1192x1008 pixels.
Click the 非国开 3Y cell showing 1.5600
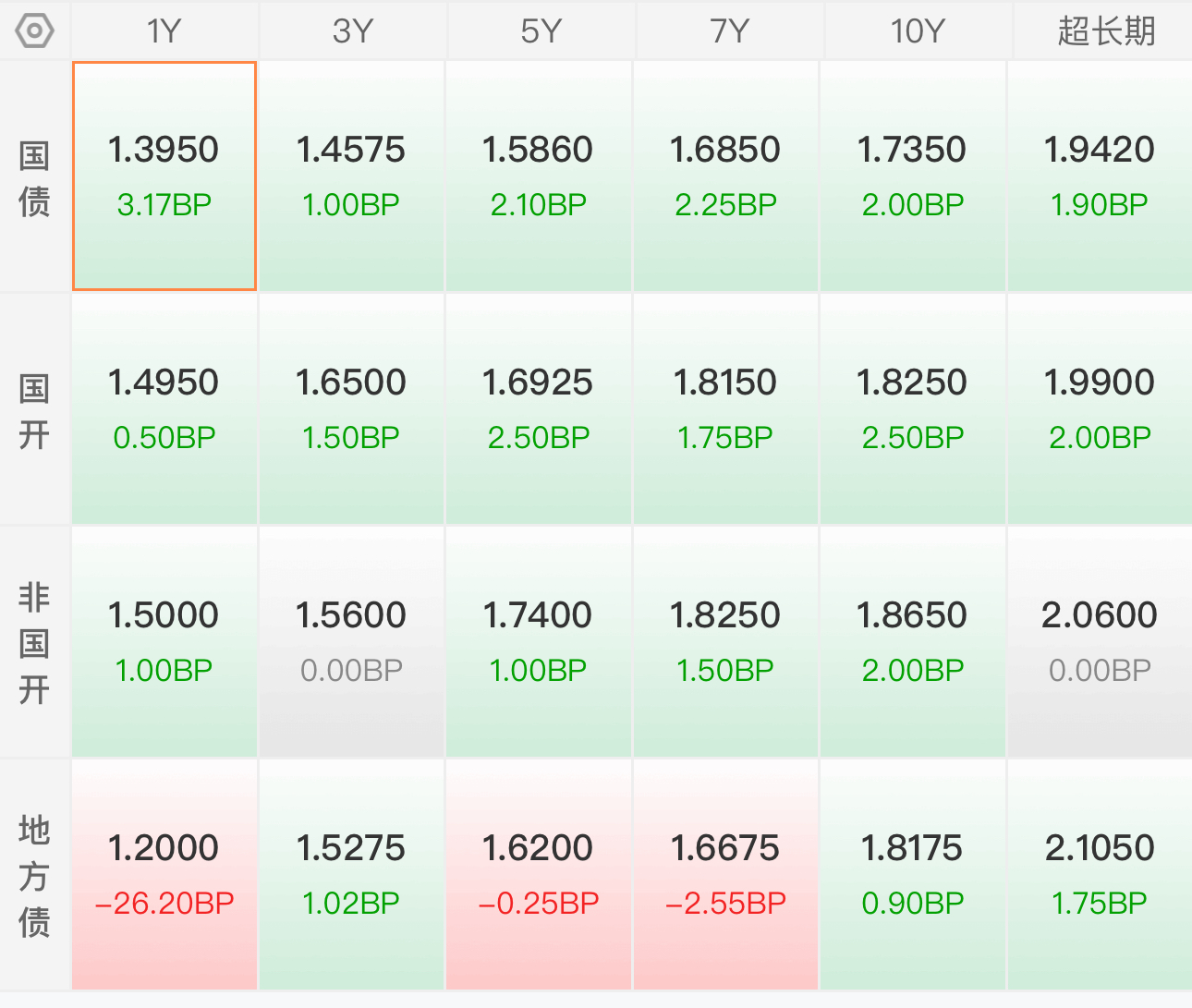(x=351, y=642)
